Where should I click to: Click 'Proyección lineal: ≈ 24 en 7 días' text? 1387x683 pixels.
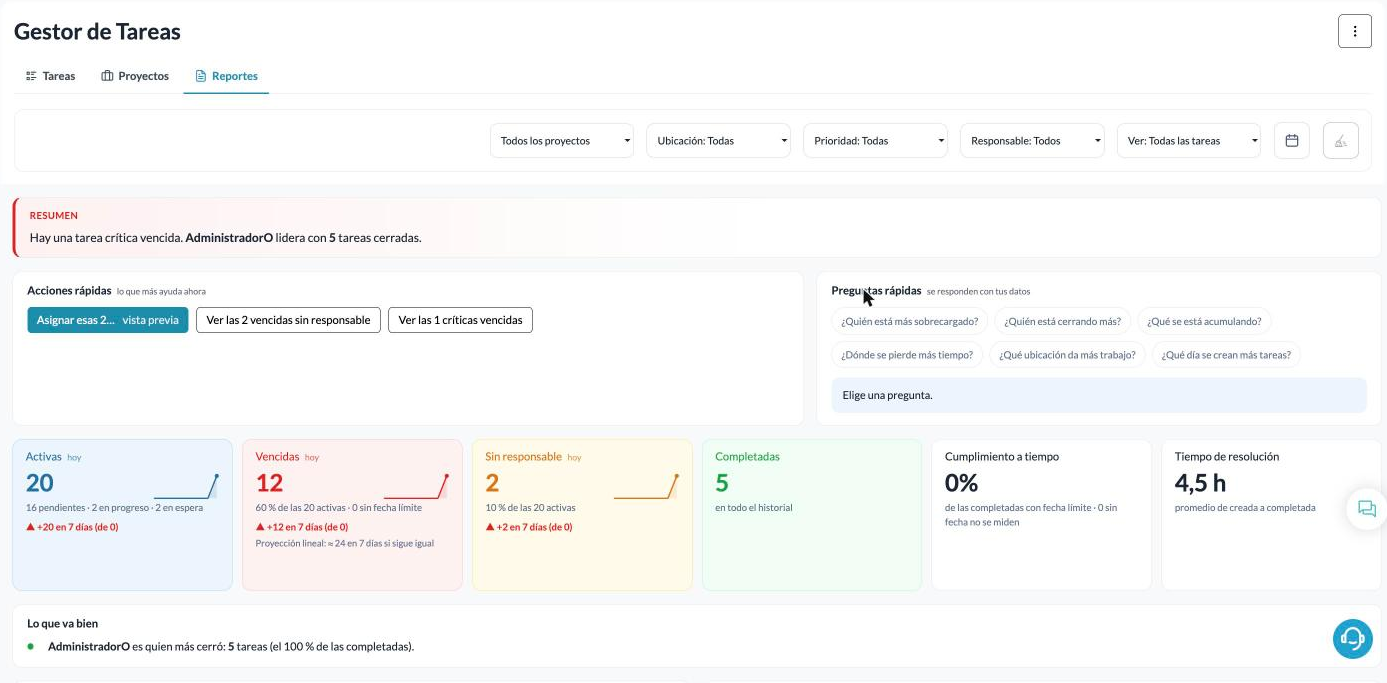pyautogui.click(x=345, y=544)
